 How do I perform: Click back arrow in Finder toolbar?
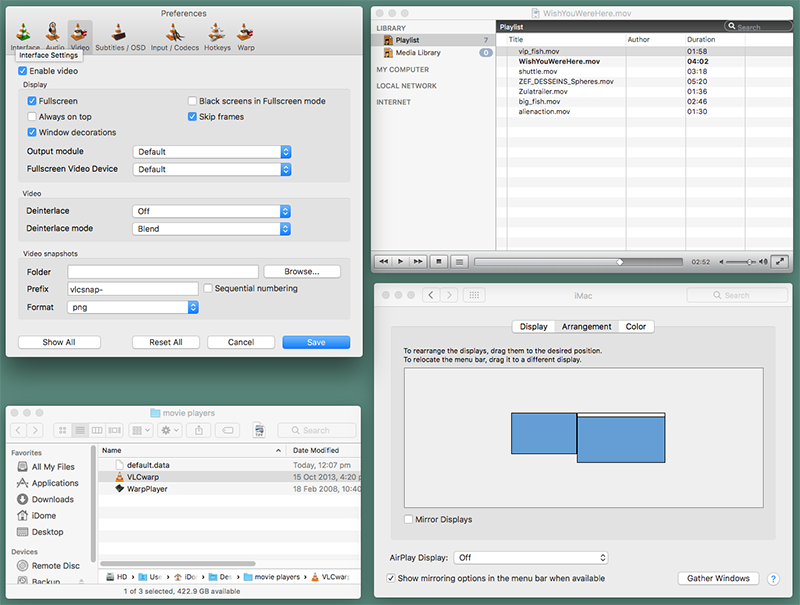[x=18, y=430]
